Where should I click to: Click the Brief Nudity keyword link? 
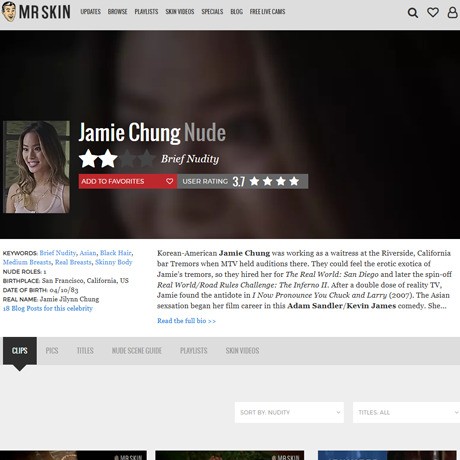(58, 253)
